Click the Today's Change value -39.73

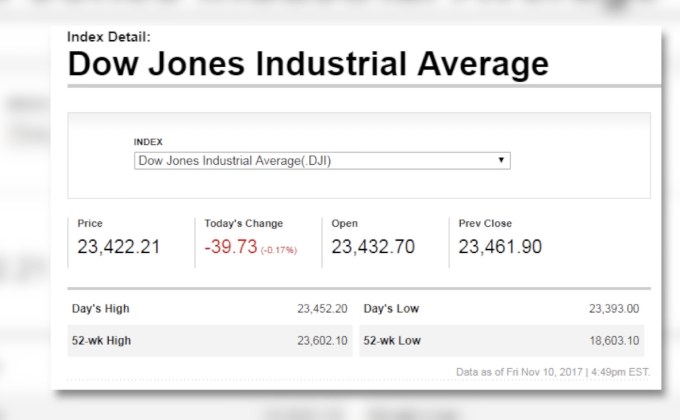click(x=231, y=247)
